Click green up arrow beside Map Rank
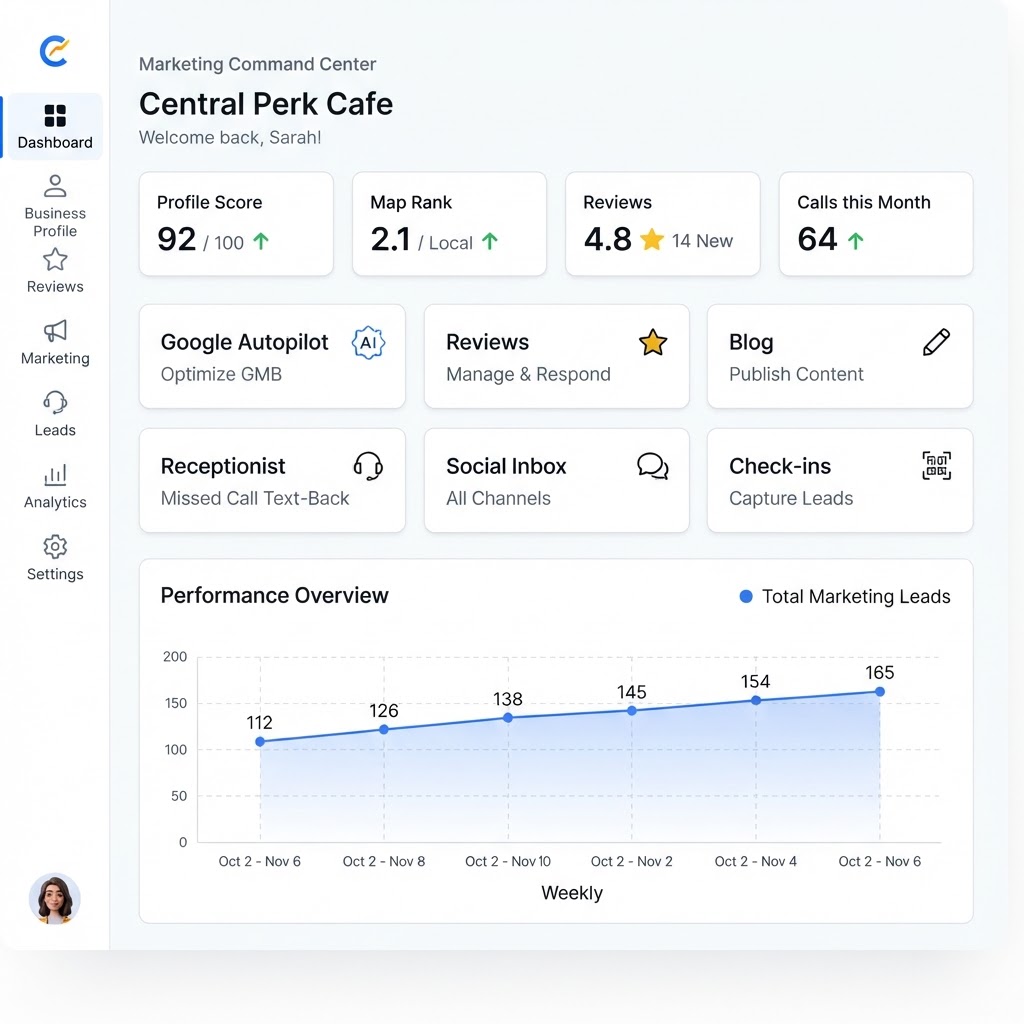1024x1024 pixels. coord(490,242)
